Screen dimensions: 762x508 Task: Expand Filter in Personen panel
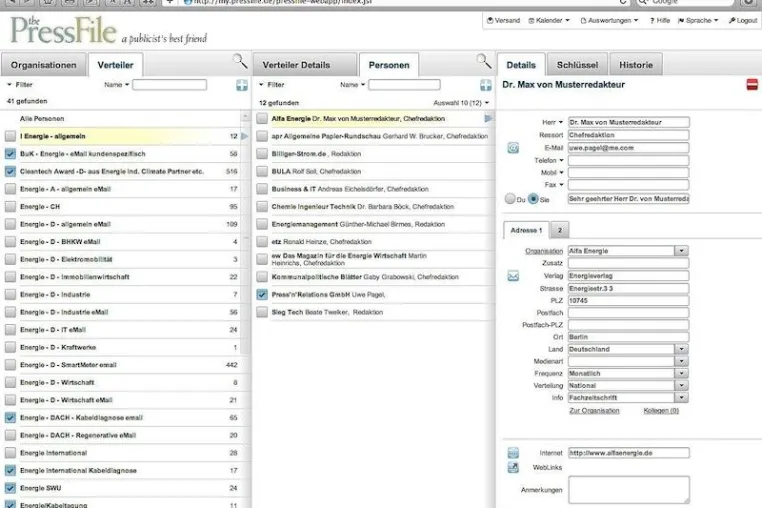click(x=271, y=85)
